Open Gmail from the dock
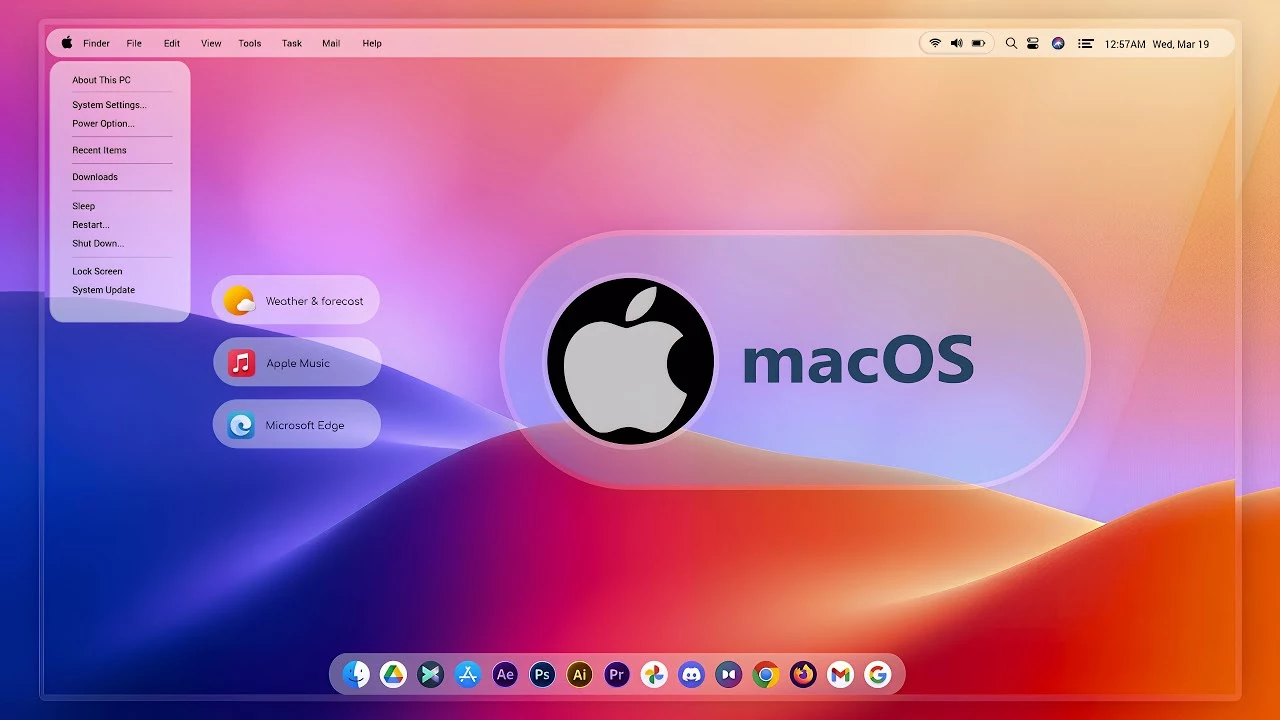The image size is (1280, 720). (841, 675)
